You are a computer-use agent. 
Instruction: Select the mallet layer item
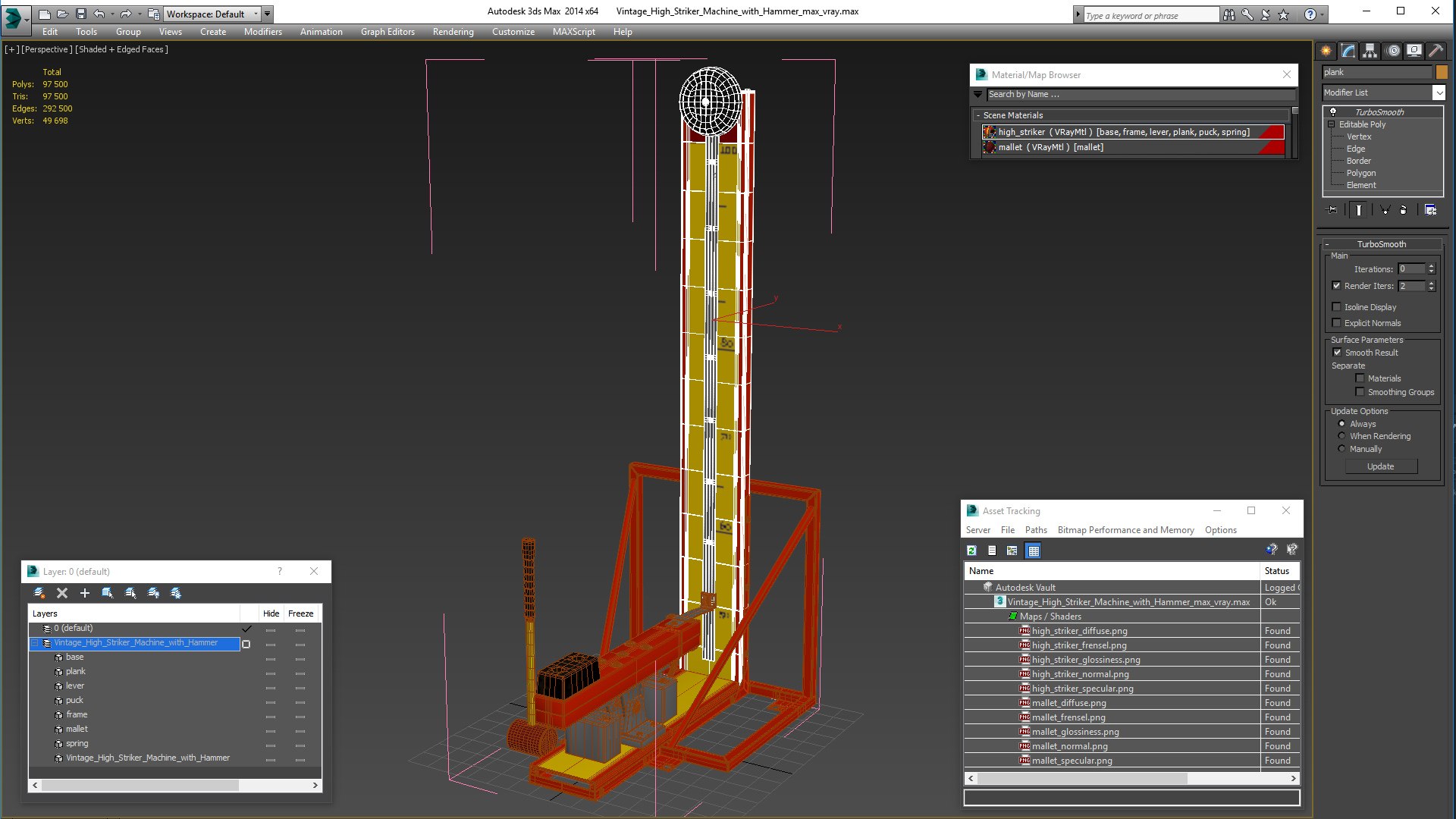pyautogui.click(x=77, y=729)
